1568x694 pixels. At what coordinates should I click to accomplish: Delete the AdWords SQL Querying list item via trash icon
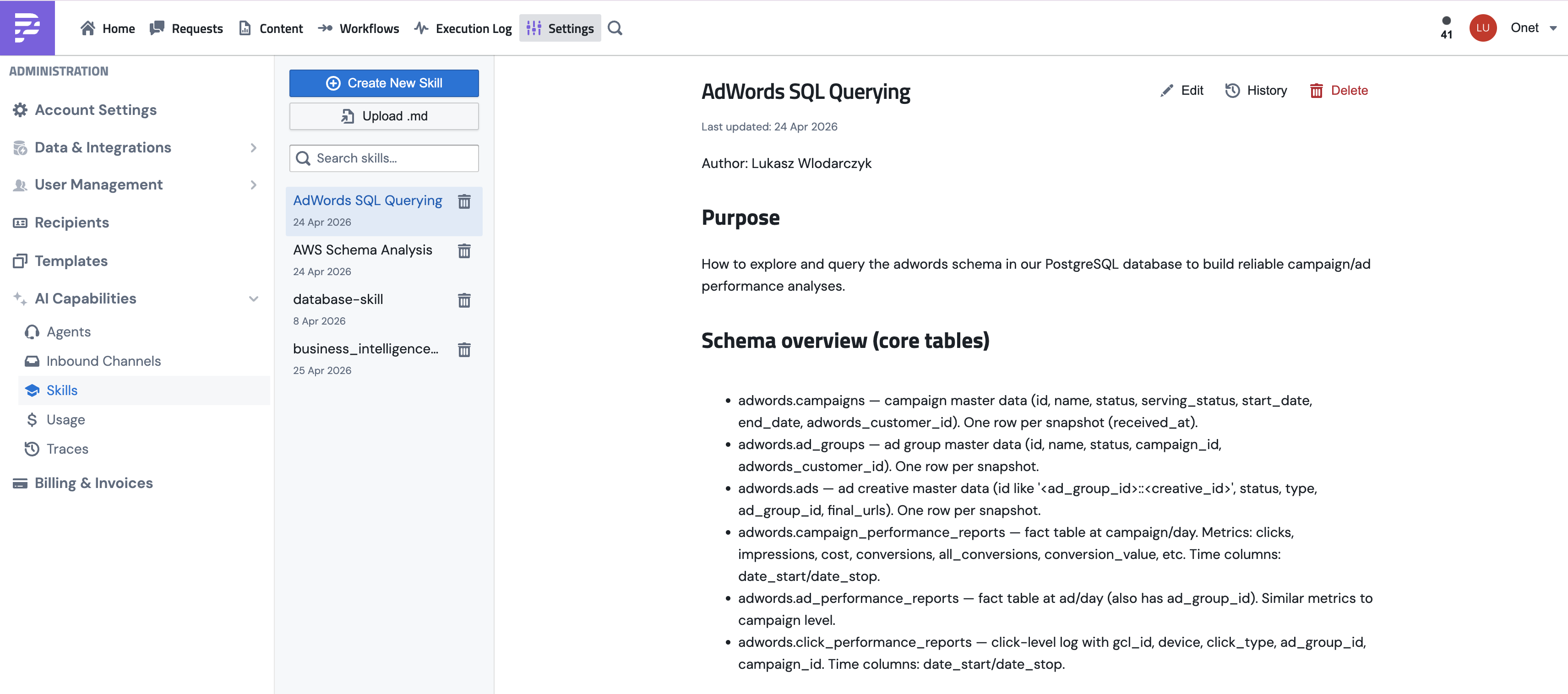464,201
